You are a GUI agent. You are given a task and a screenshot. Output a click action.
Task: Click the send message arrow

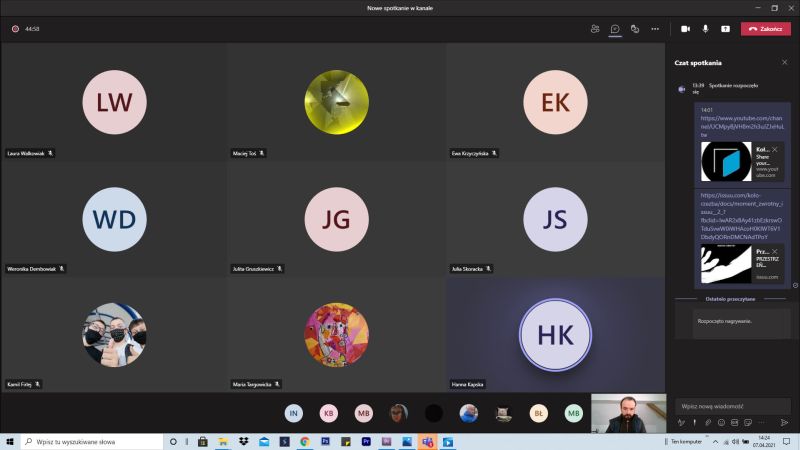[x=785, y=423]
